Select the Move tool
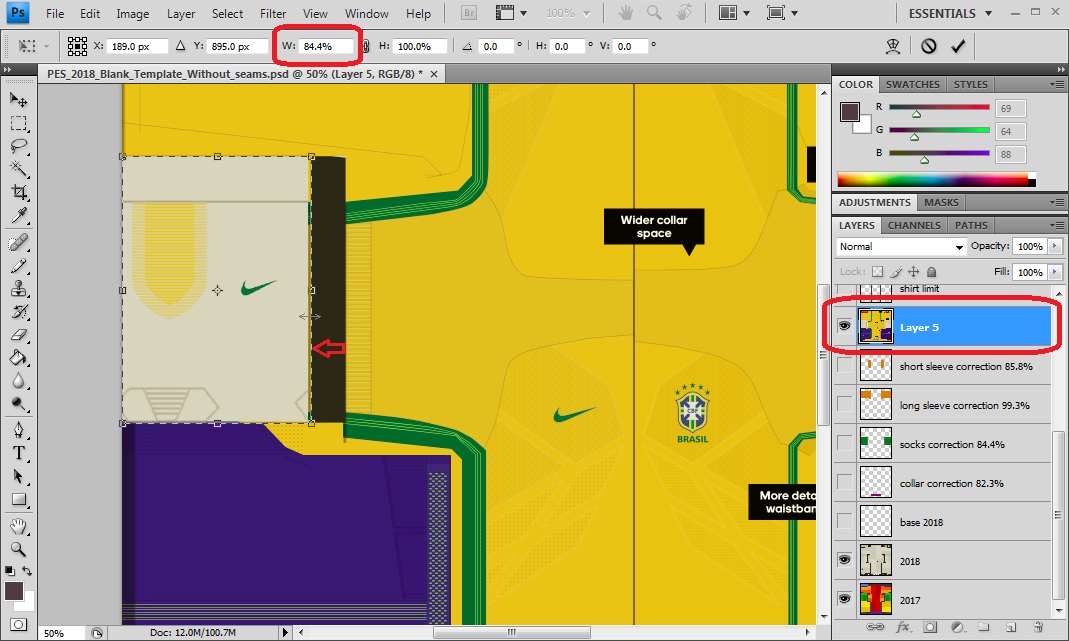 (18, 100)
